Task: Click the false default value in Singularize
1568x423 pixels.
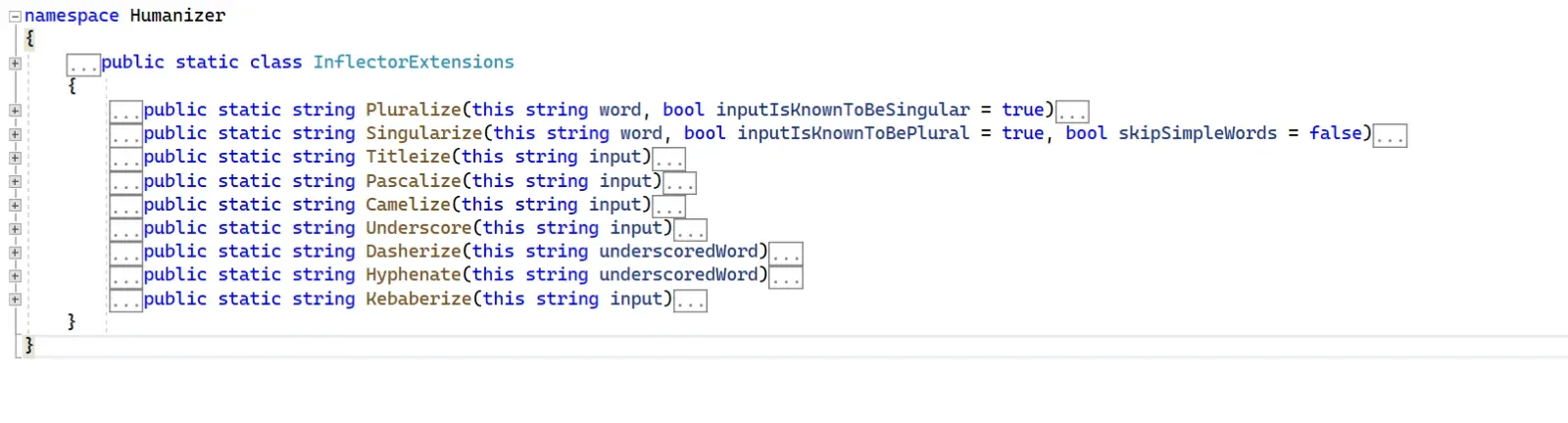Action: click(x=1336, y=133)
